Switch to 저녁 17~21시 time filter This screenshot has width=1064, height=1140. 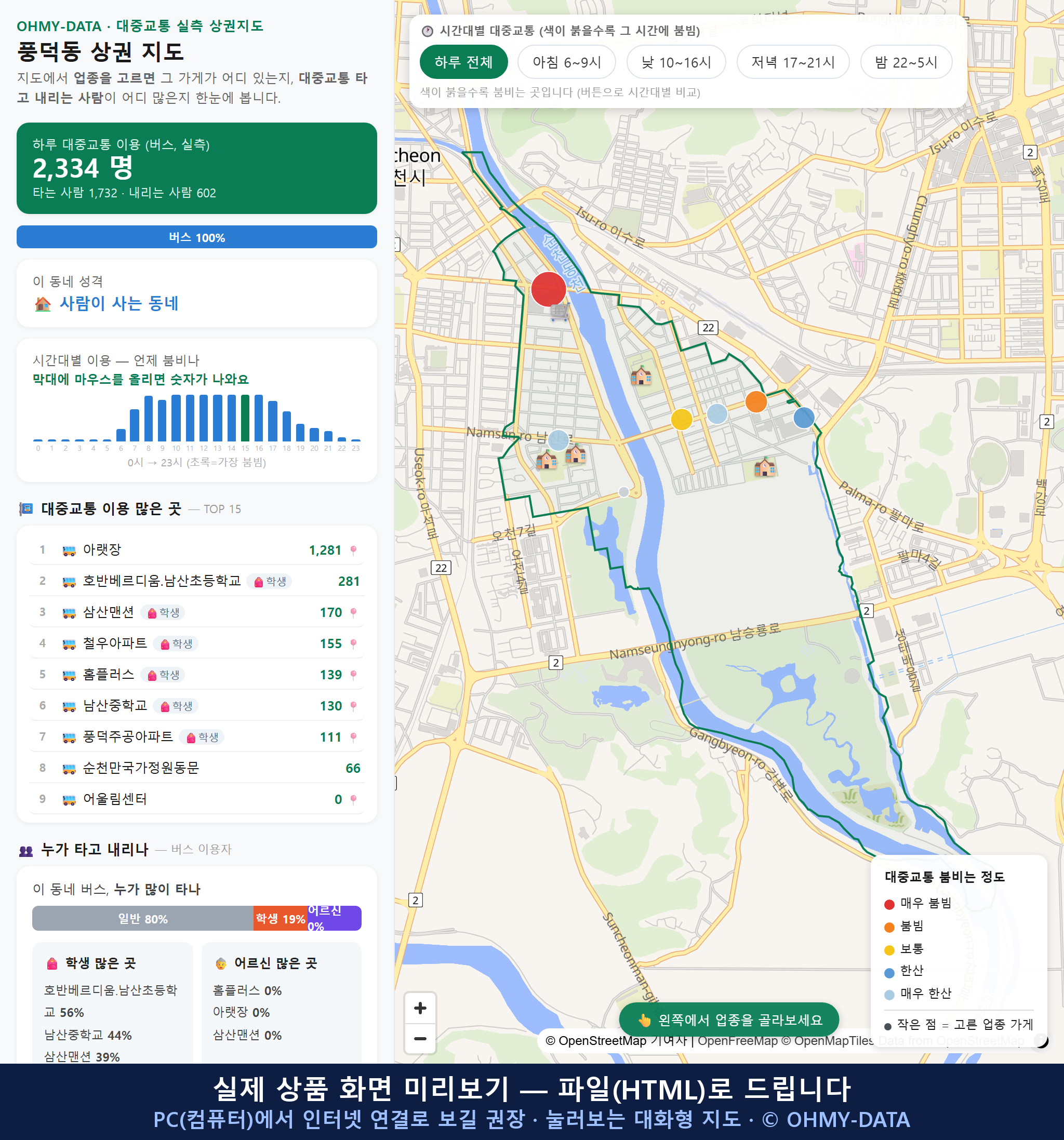pyautogui.click(x=793, y=62)
